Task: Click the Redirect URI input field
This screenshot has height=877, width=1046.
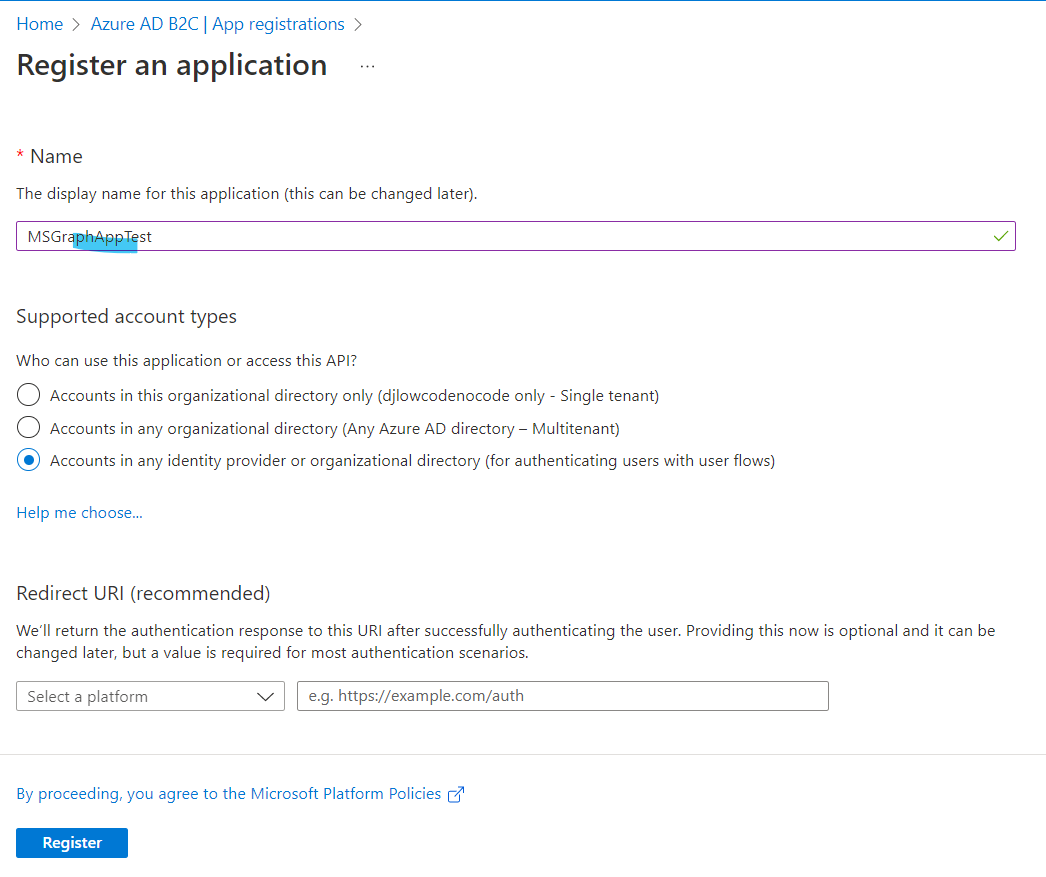Action: (563, 696)
